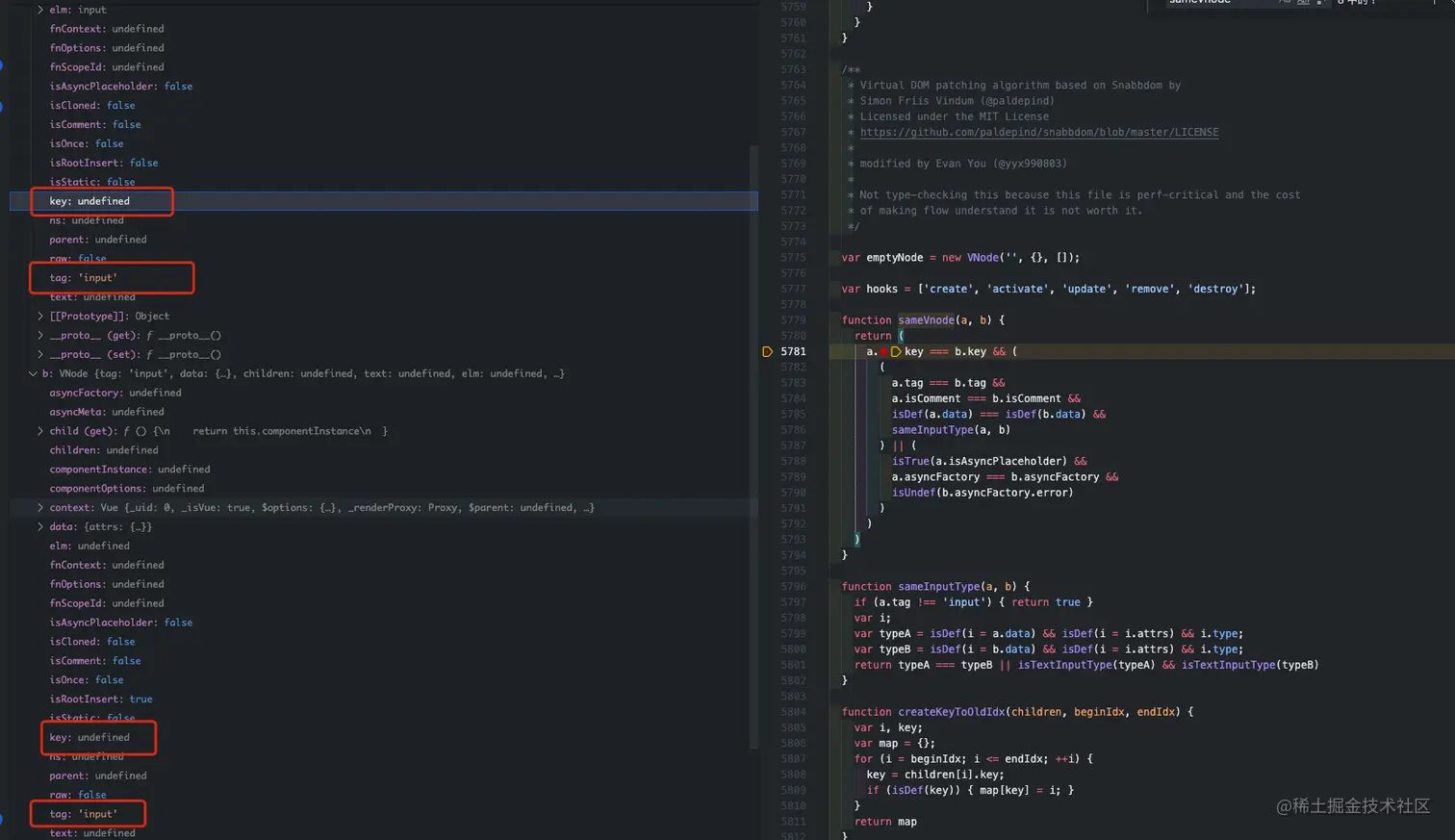This screenshot has width=1455, height=840.
Task: Click 'function createKeyToOldIdx' declaration
Action: [x=1017, y=712]
